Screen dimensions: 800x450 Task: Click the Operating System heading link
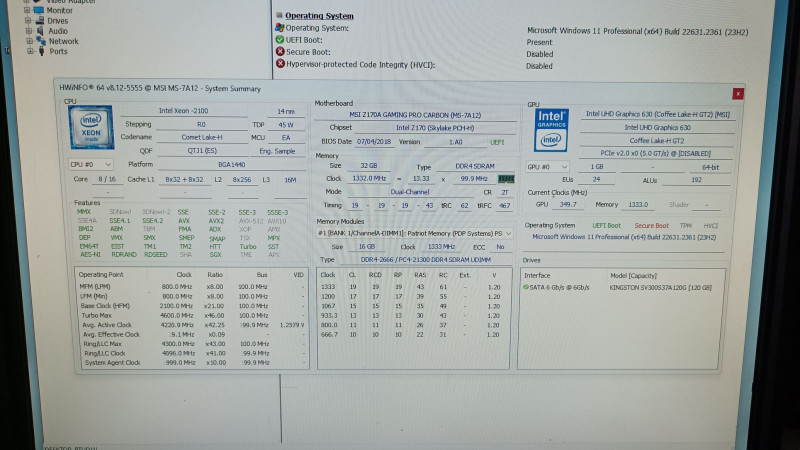coord(319,16)
